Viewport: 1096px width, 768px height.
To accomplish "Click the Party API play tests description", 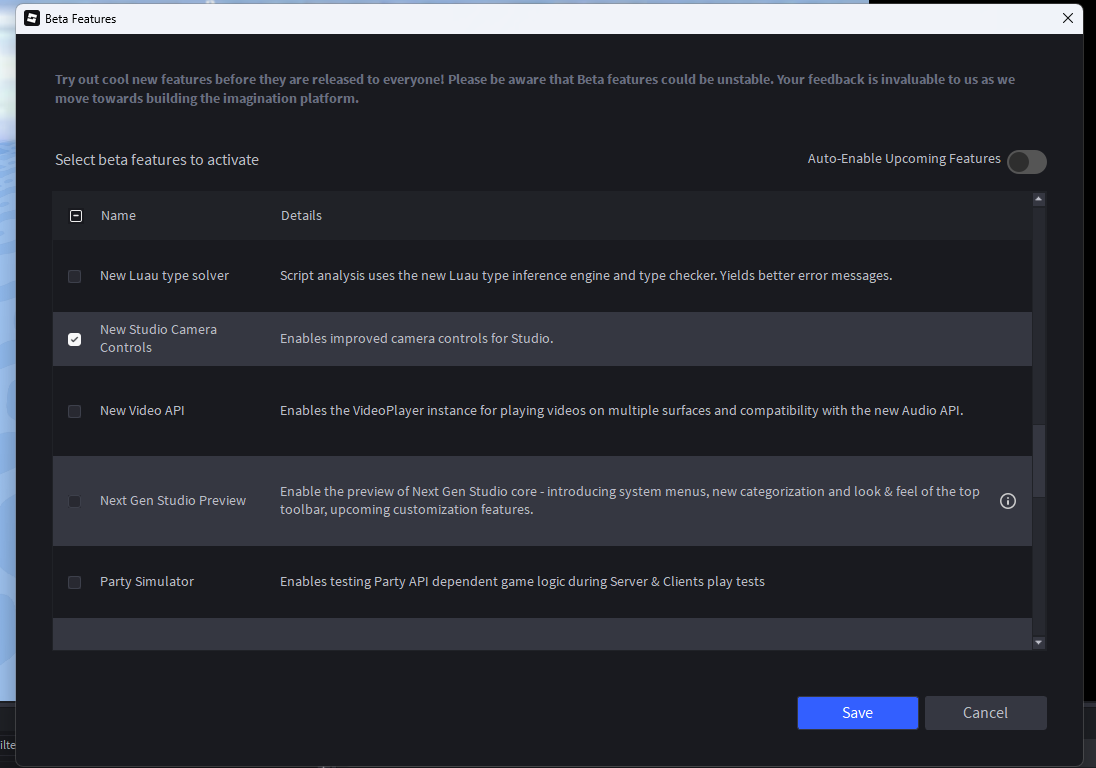I will [x=522, y=582].
